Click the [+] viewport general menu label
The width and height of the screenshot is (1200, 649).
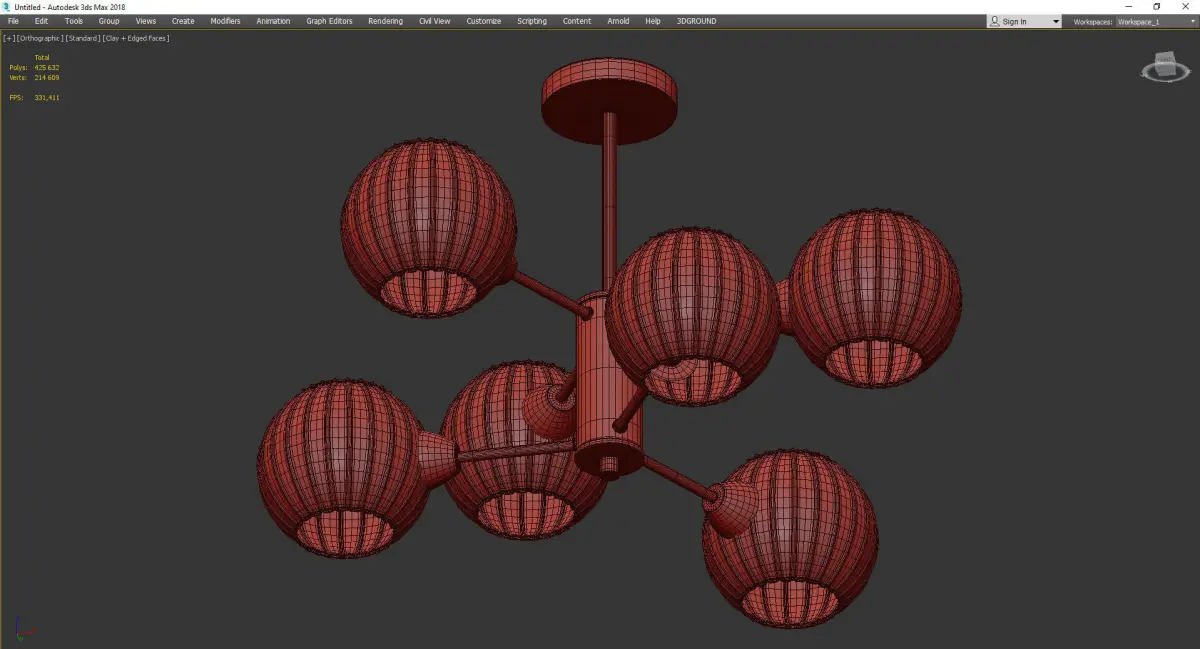tap(9, 38)
